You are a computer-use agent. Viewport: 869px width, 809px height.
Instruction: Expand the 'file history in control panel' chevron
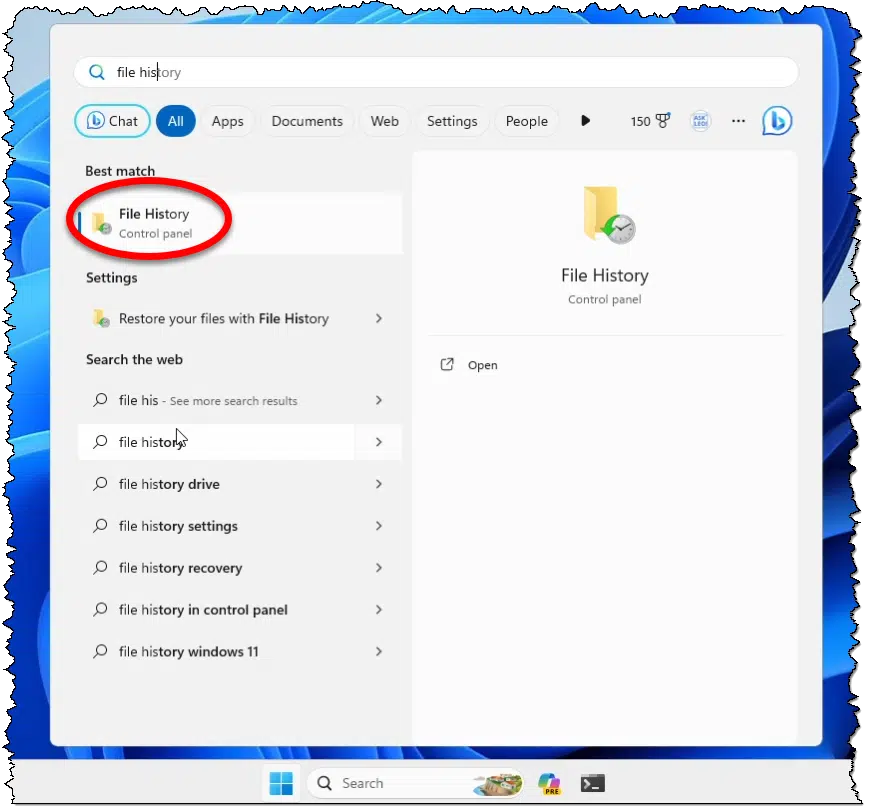coord(379,610)
